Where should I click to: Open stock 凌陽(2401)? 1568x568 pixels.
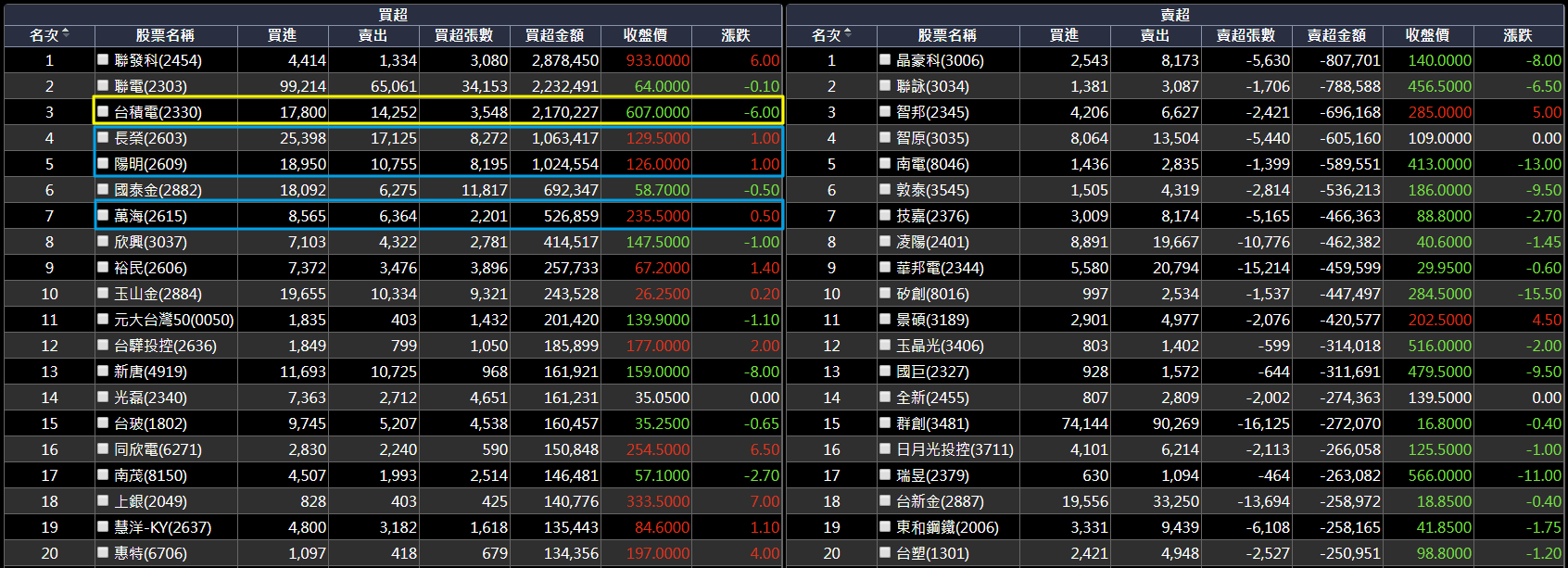932,242
